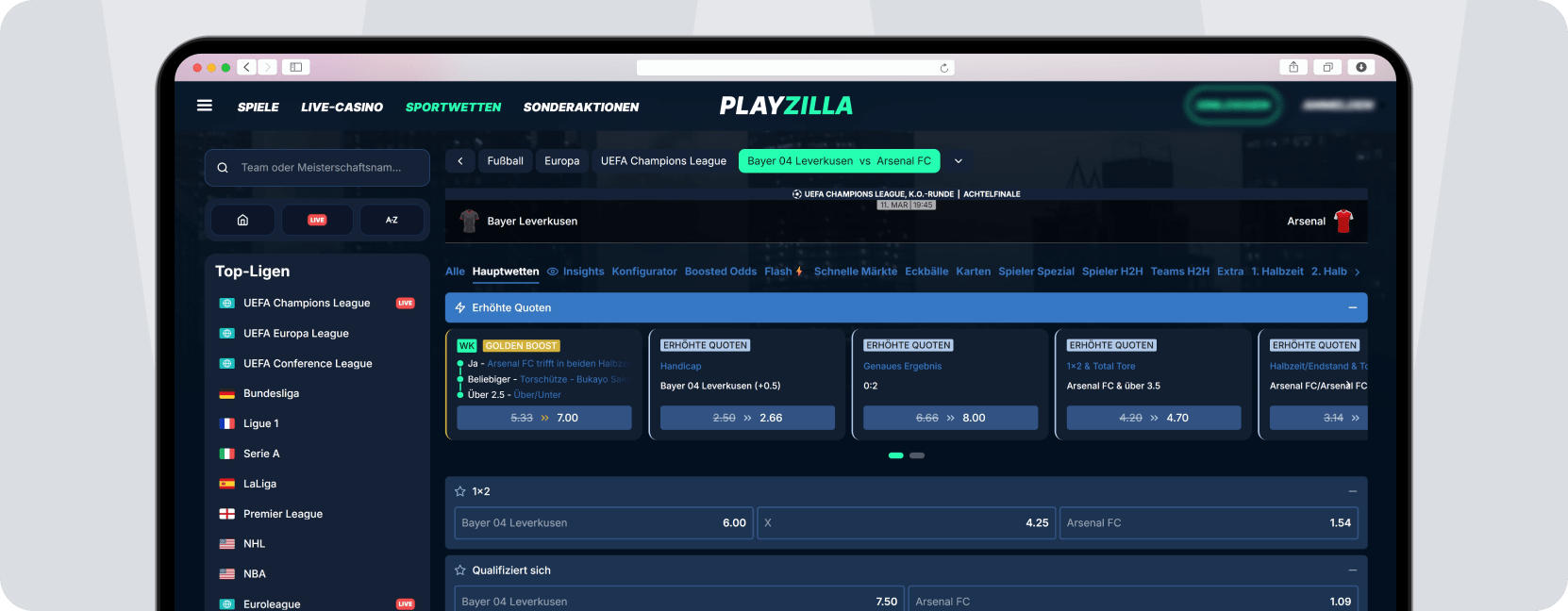The image size is (1568, 611).
Task: Click the Europa breadcrumb
Action: click(562, 161)
